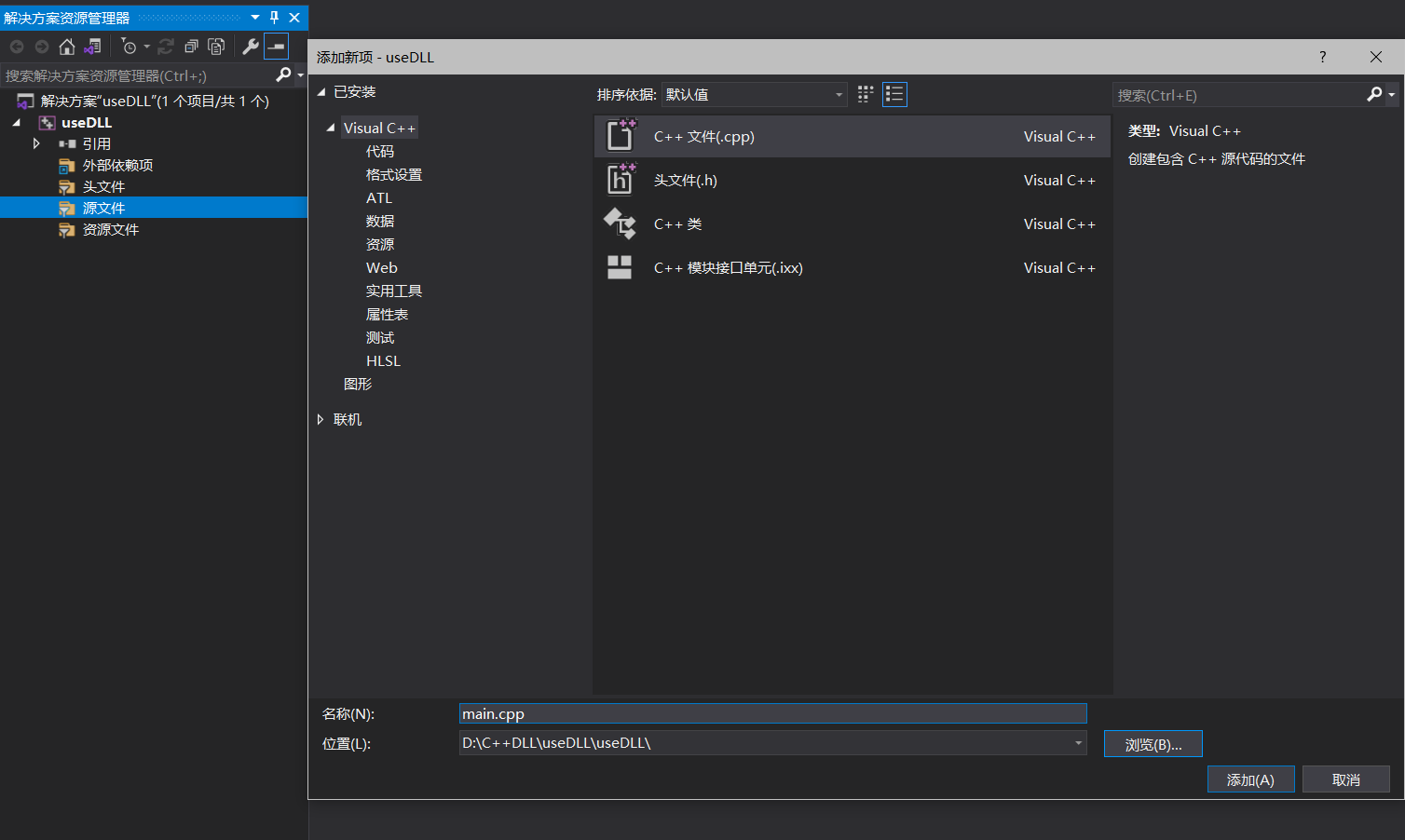Click the 添加(A) button to add the file
Screen dimensions: 1405x840
point(1250,779)
